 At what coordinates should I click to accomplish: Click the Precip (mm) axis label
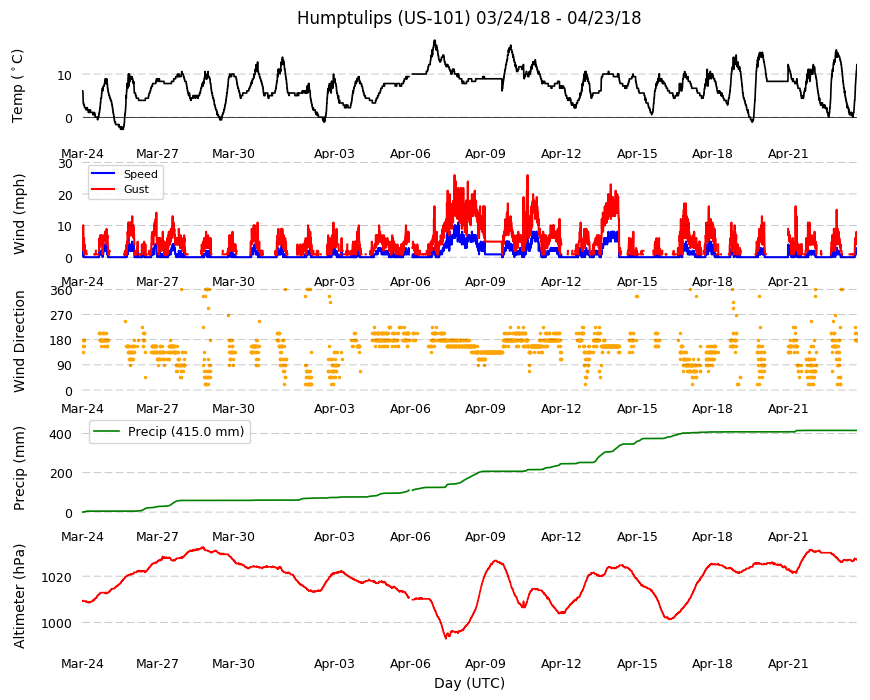[19, 469]
